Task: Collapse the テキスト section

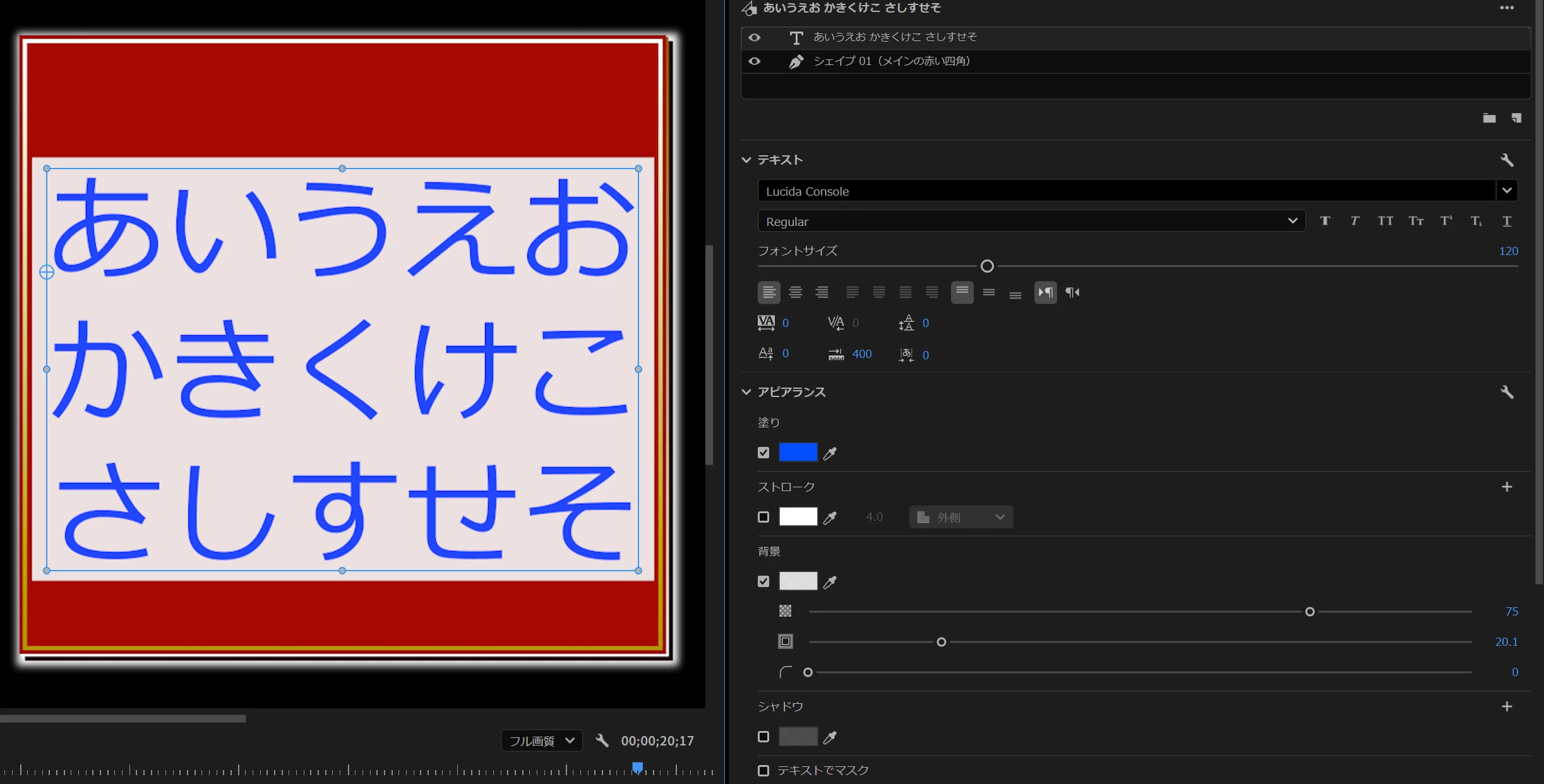Action: (746, 160)
